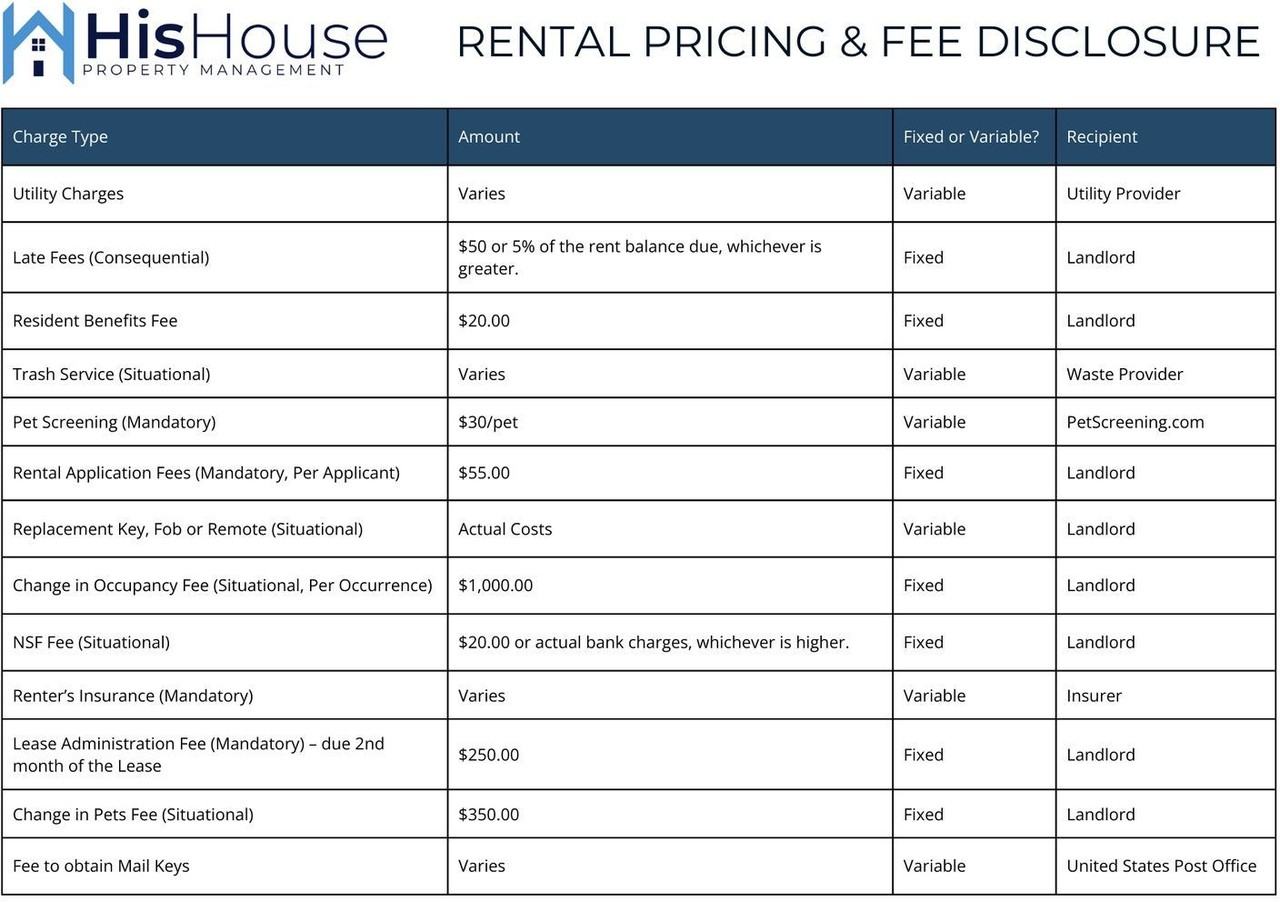The width and height of the screenshot is (1280, 902).
Task: Select the "Fixed or Variable?" column header
Action: (x=971, y=137)
